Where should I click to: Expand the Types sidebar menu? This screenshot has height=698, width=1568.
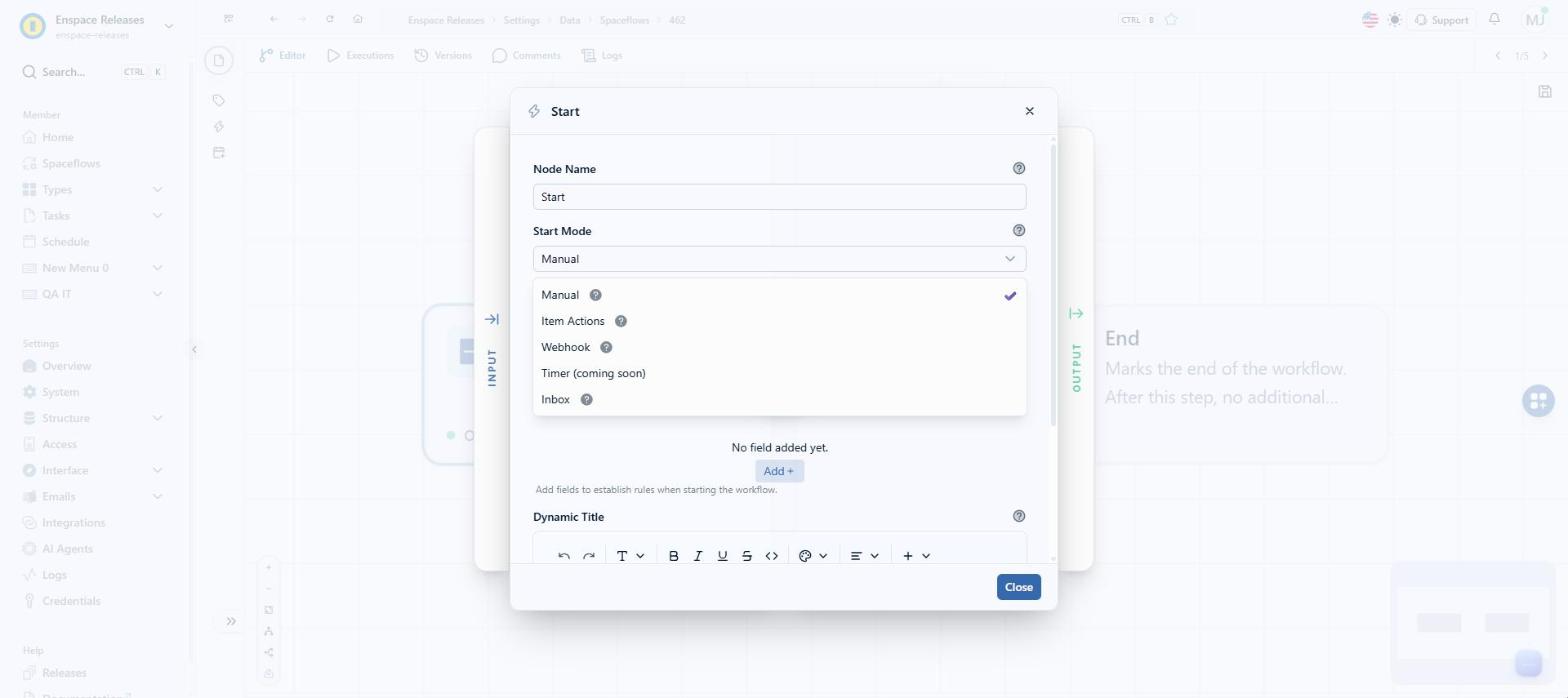[x=92, y=190]
